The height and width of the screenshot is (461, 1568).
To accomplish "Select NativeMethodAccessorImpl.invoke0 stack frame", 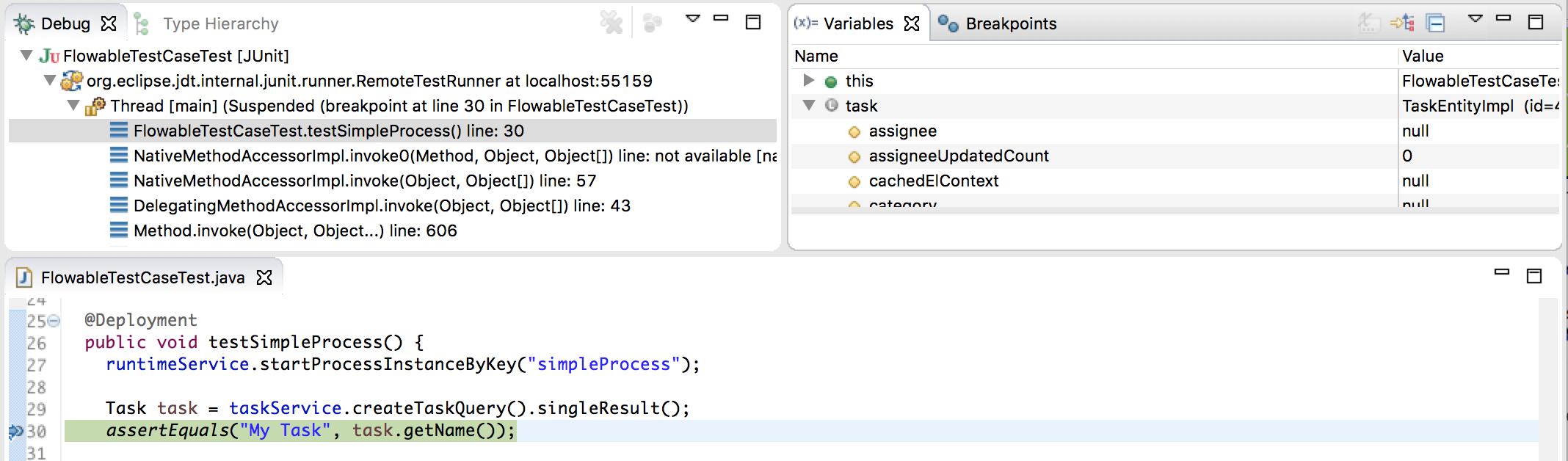I will click(455, 156).
